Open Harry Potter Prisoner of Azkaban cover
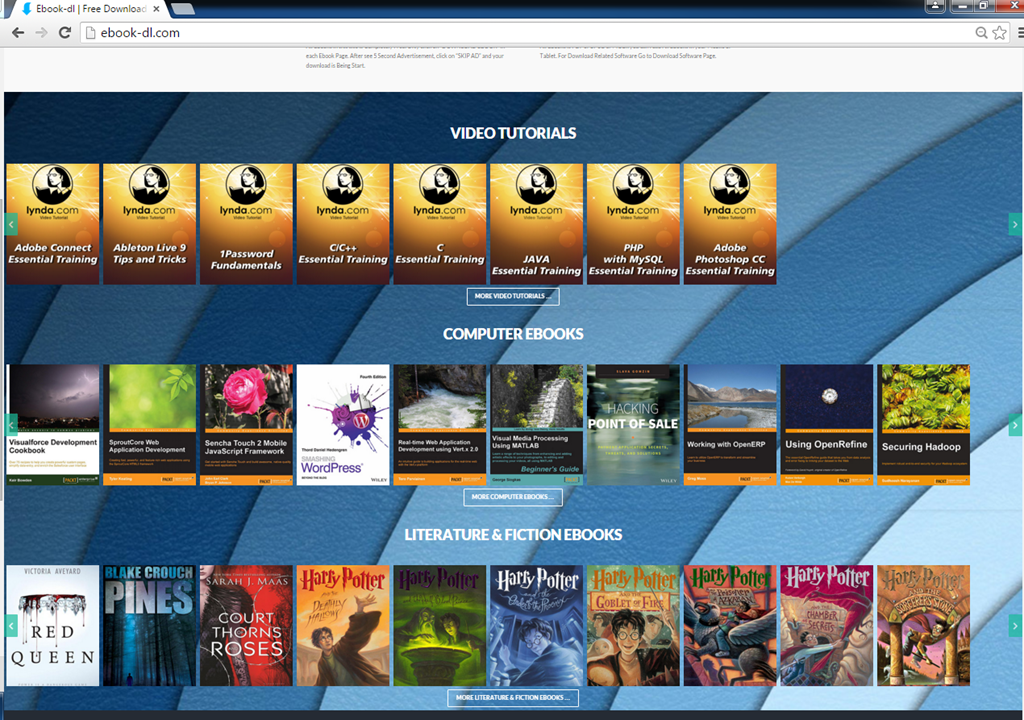Image resolution: width=1024 pixels, height=720 pixels. [x=729, y=625]
